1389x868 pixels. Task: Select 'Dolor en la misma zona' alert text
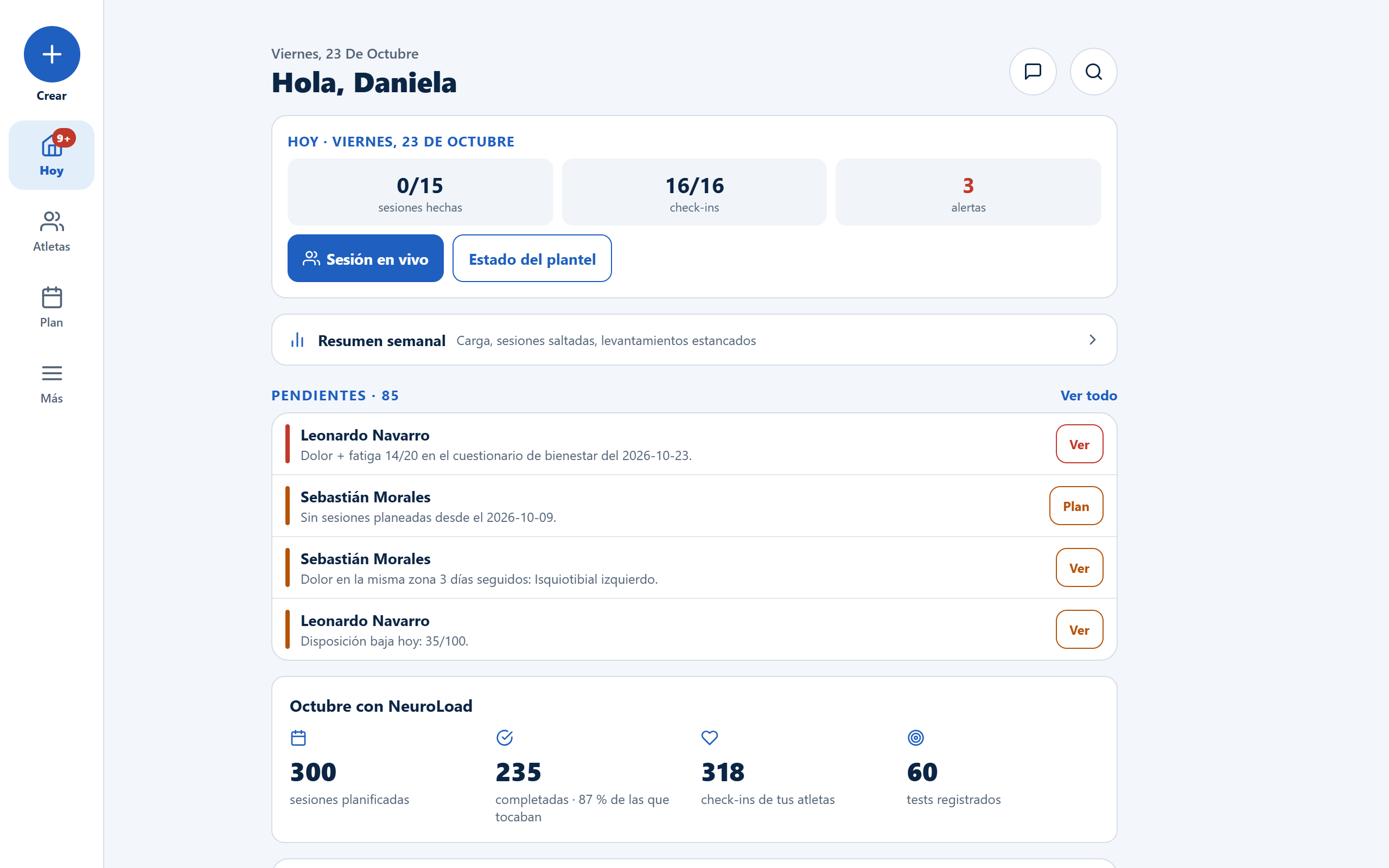479,579
